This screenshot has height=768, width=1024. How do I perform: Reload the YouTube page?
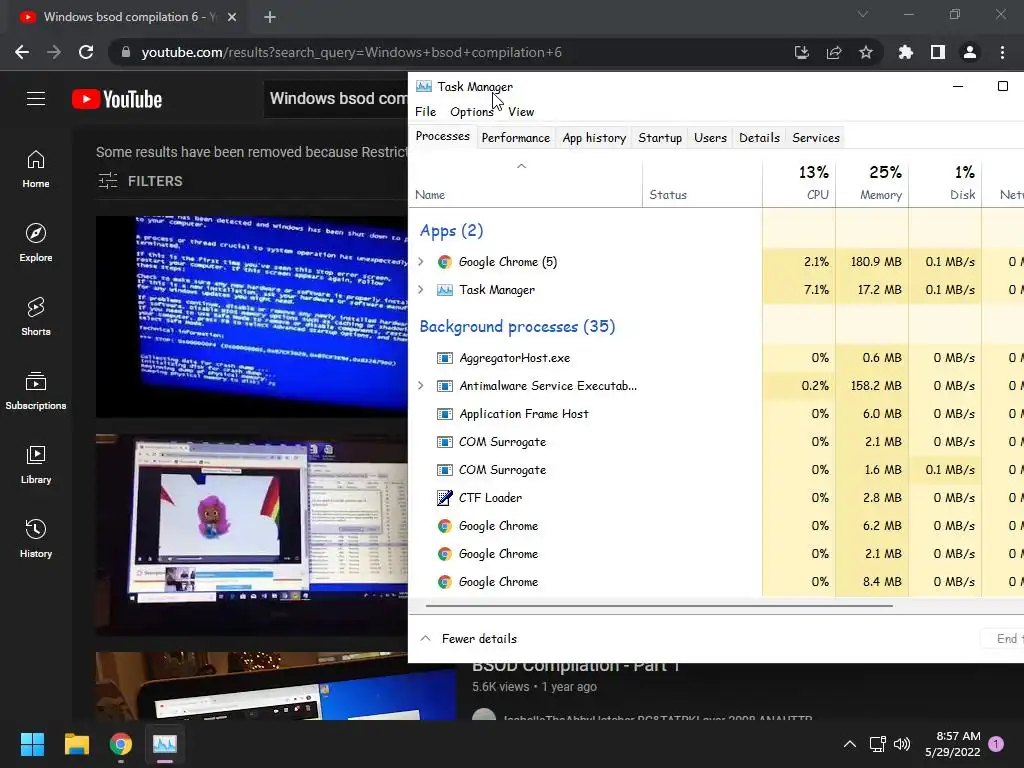(86, 52)
